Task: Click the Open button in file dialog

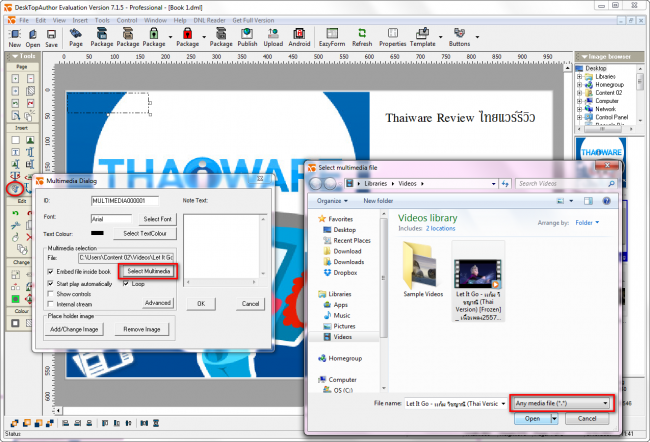Action: (532, 419)
